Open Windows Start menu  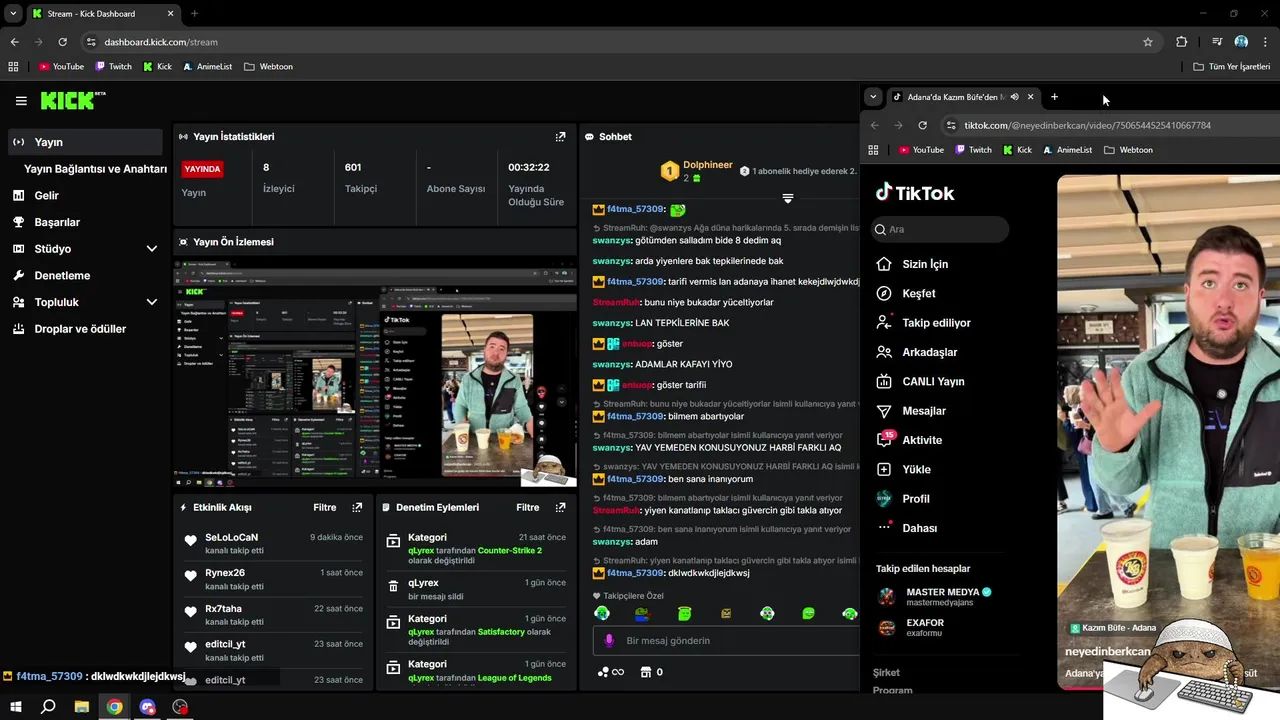16,707
